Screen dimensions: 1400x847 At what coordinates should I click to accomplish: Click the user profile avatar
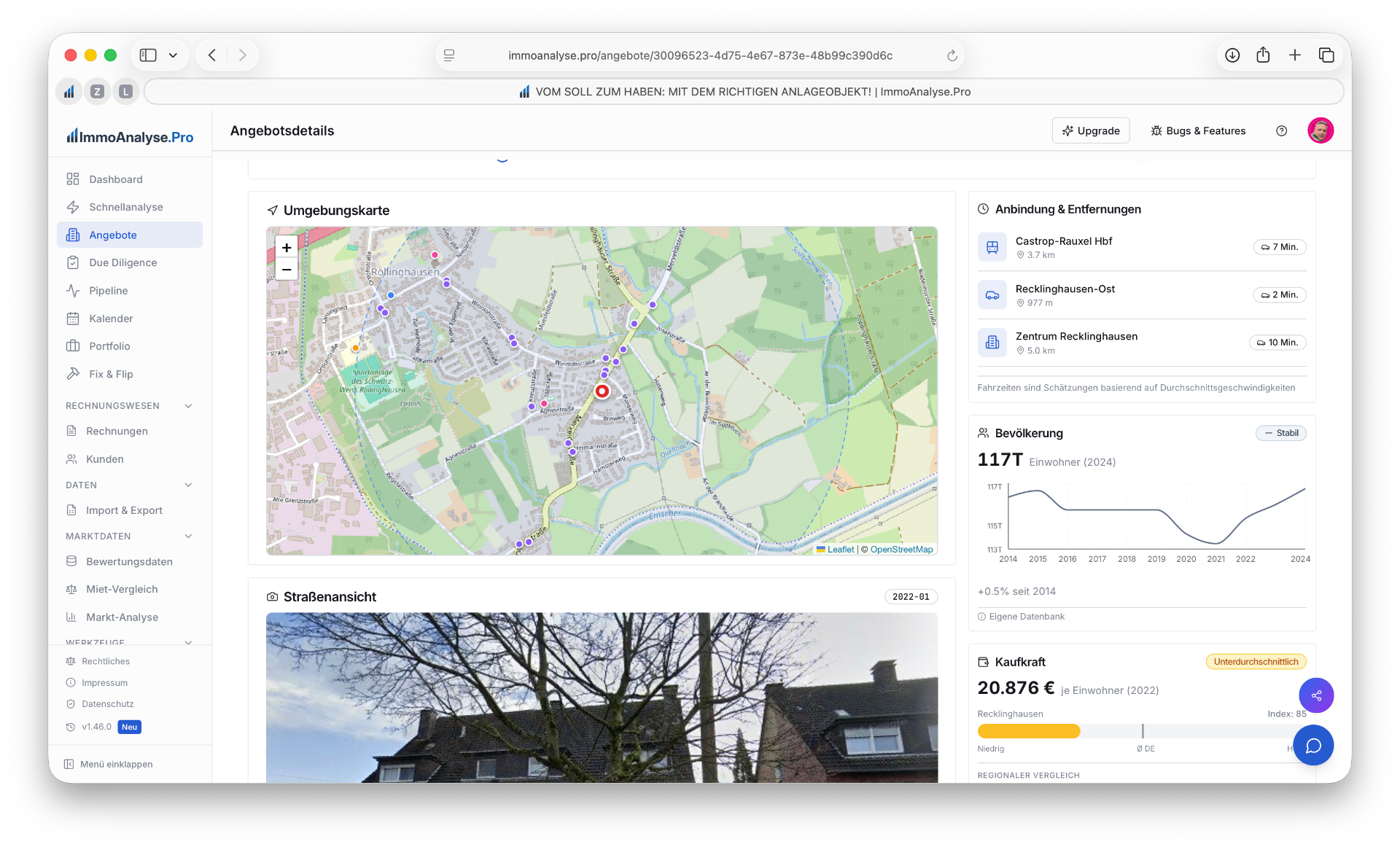click(1321, 131)
